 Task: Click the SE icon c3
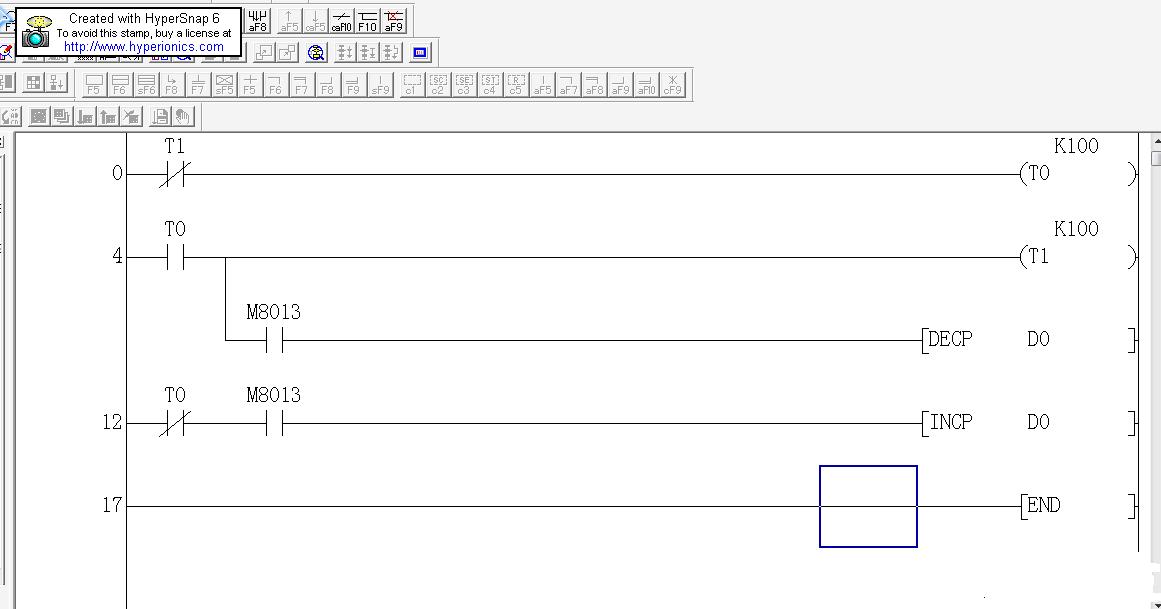pos(463,85)
